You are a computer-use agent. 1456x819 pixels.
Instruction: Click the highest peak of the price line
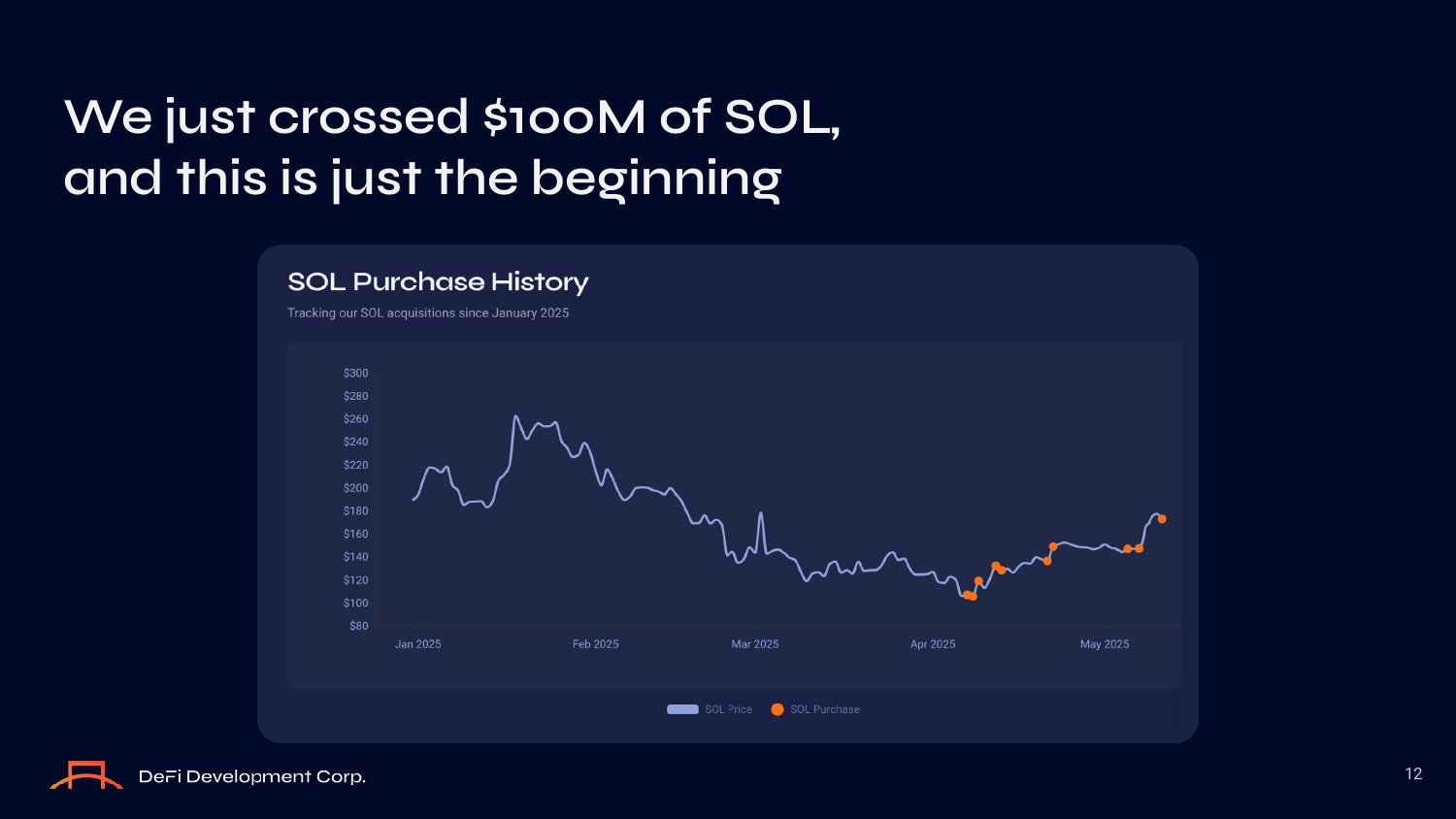[515, 417]
